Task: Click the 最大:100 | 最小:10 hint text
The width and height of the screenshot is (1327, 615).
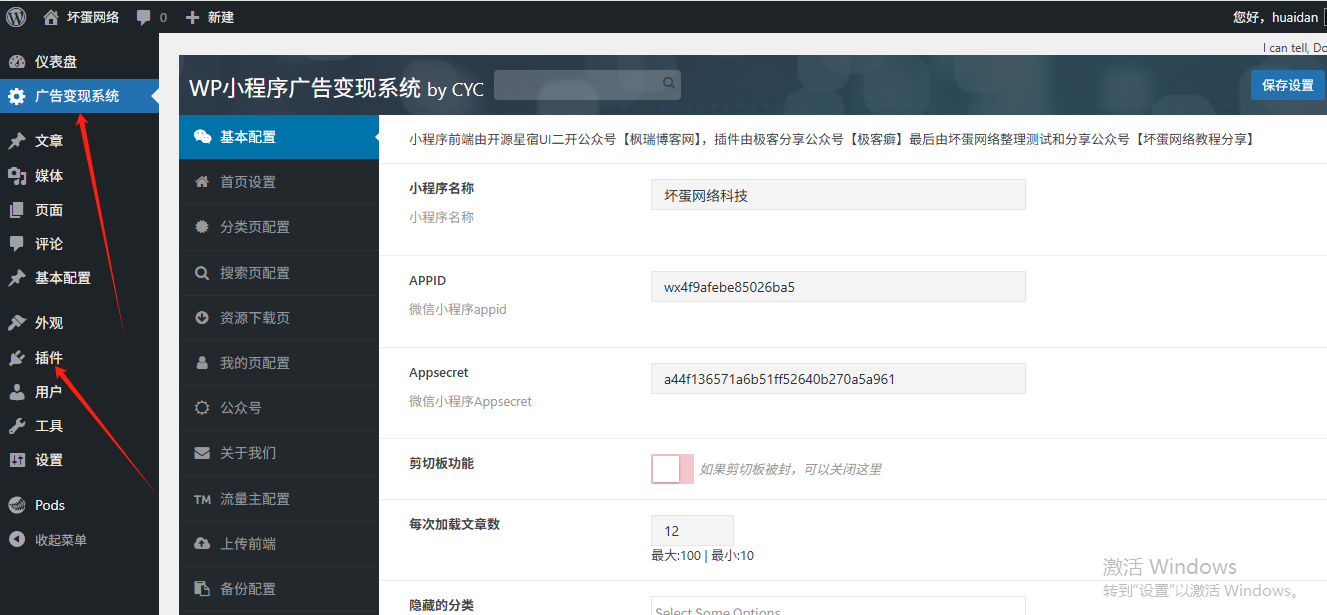Action: pyautogui.click(x=703, y=555)
